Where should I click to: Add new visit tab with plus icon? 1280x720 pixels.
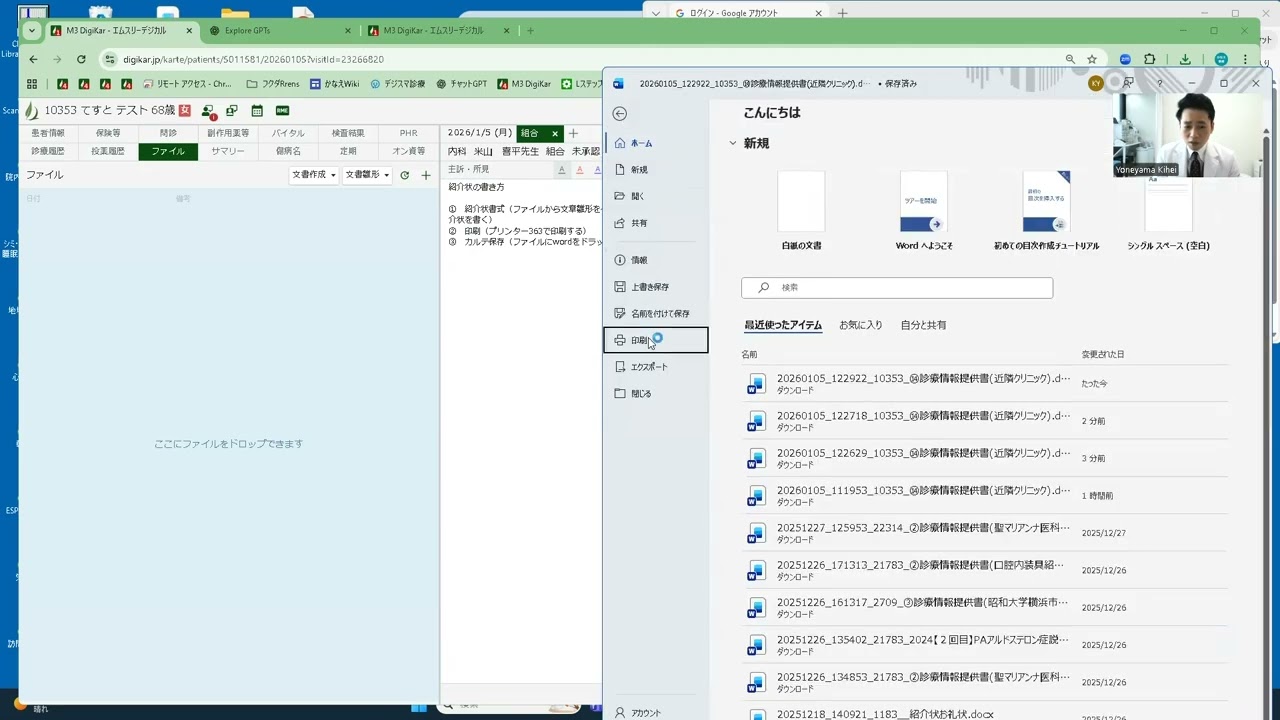(x=573, y=133)
